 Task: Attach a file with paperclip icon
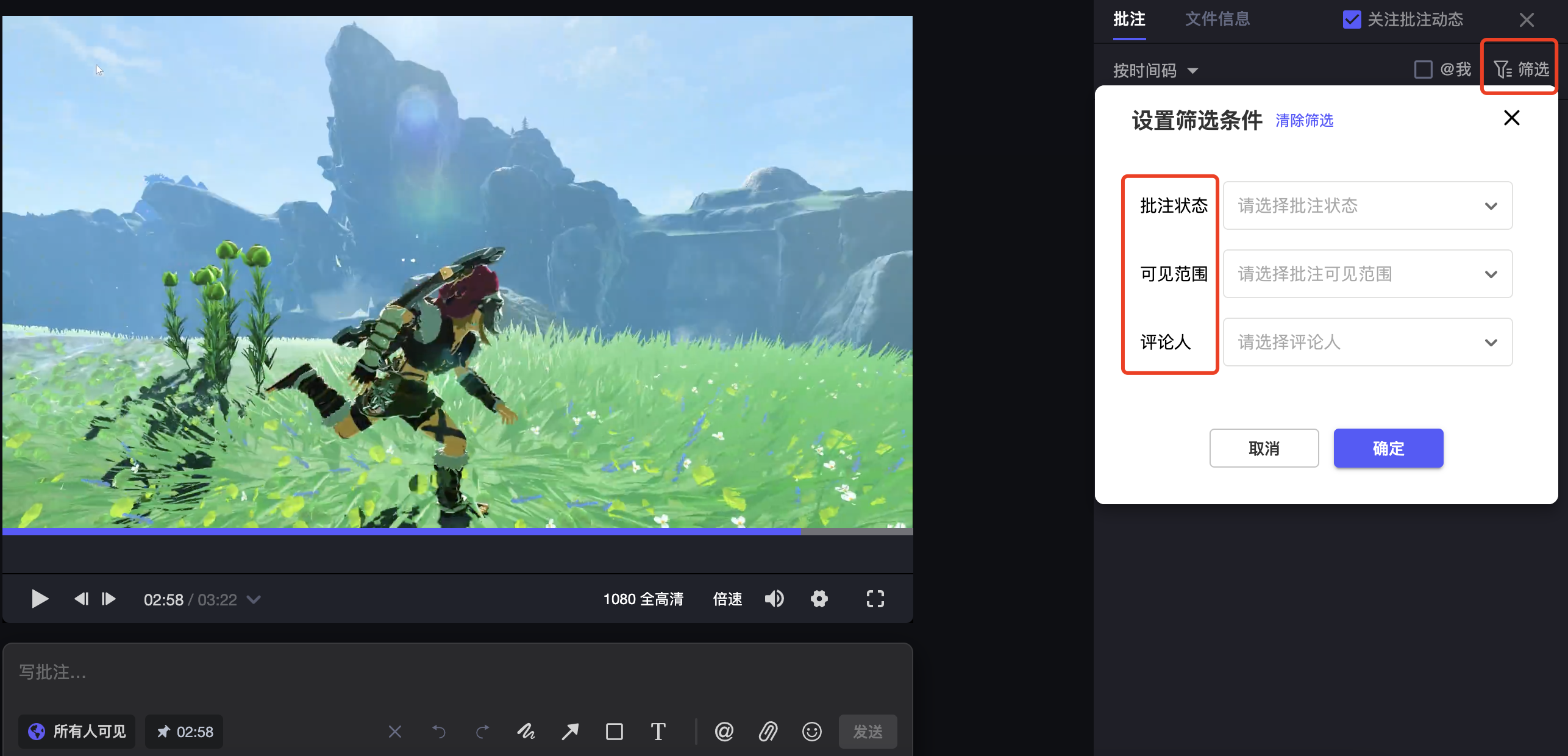[768, 731]
